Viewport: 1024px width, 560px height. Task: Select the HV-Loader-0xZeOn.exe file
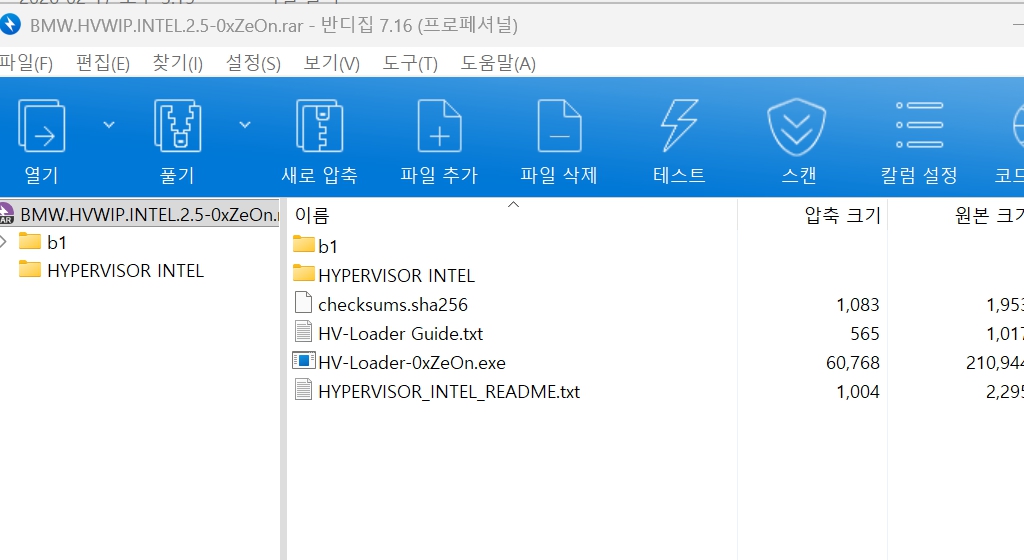pos(411,363)
